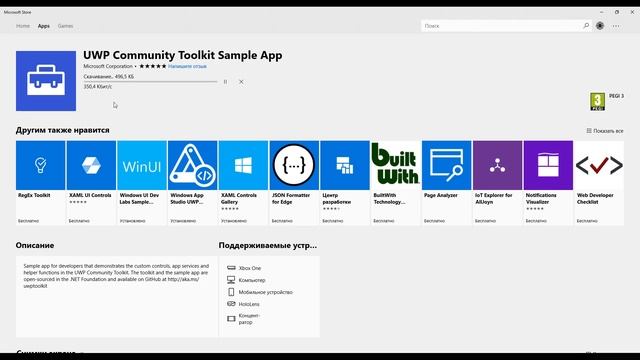Click the download progress bar

pos(150,82)
